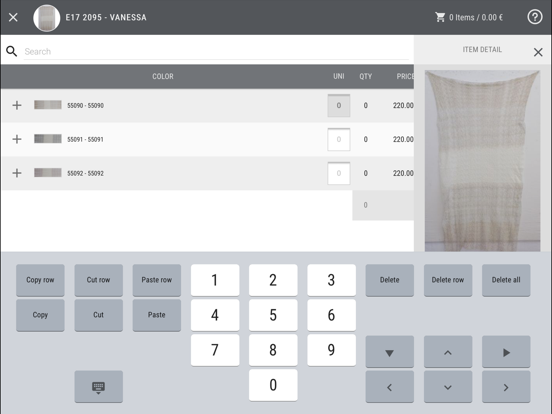Click the Cut row button
Viewport: 552px width, 414px height.
tap(99, 280)
